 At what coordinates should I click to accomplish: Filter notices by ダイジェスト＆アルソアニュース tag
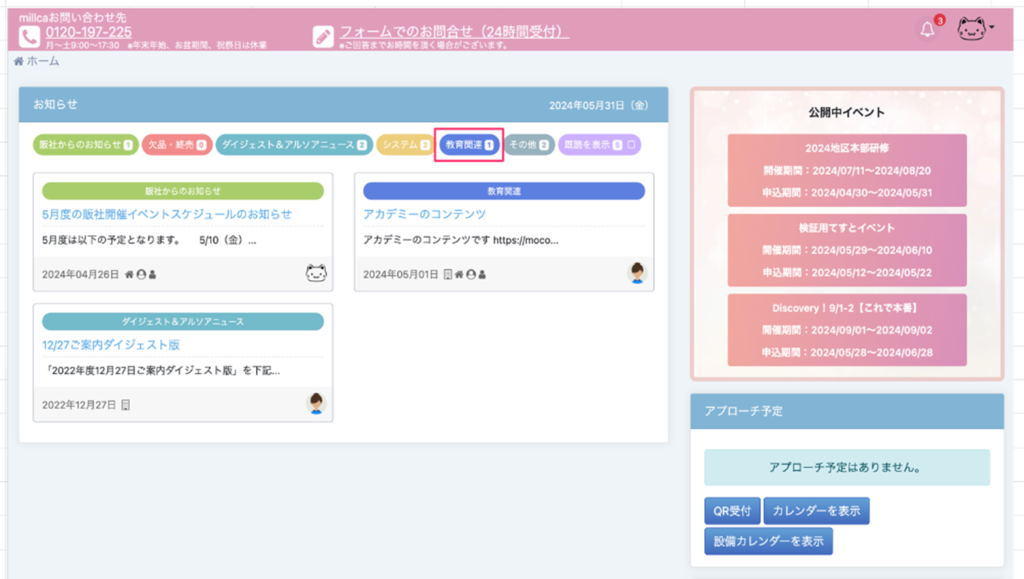[x=294, y=145]
